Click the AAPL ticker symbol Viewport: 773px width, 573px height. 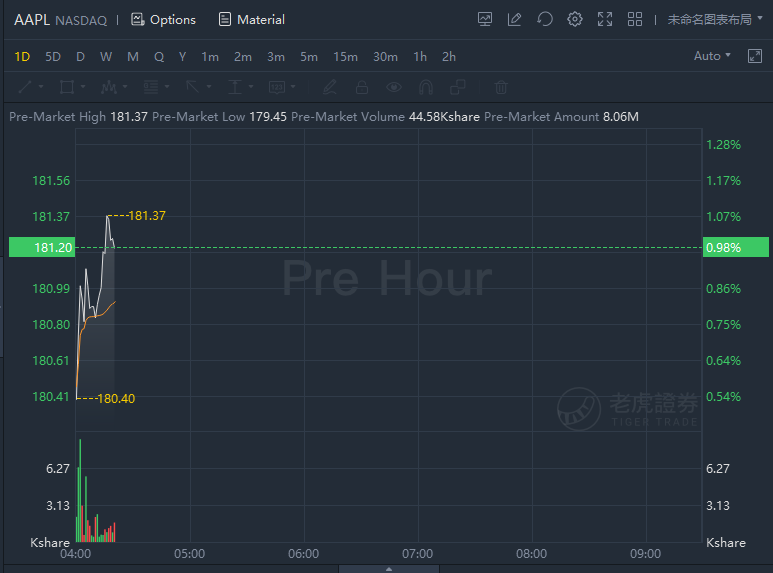click(32, 20)
